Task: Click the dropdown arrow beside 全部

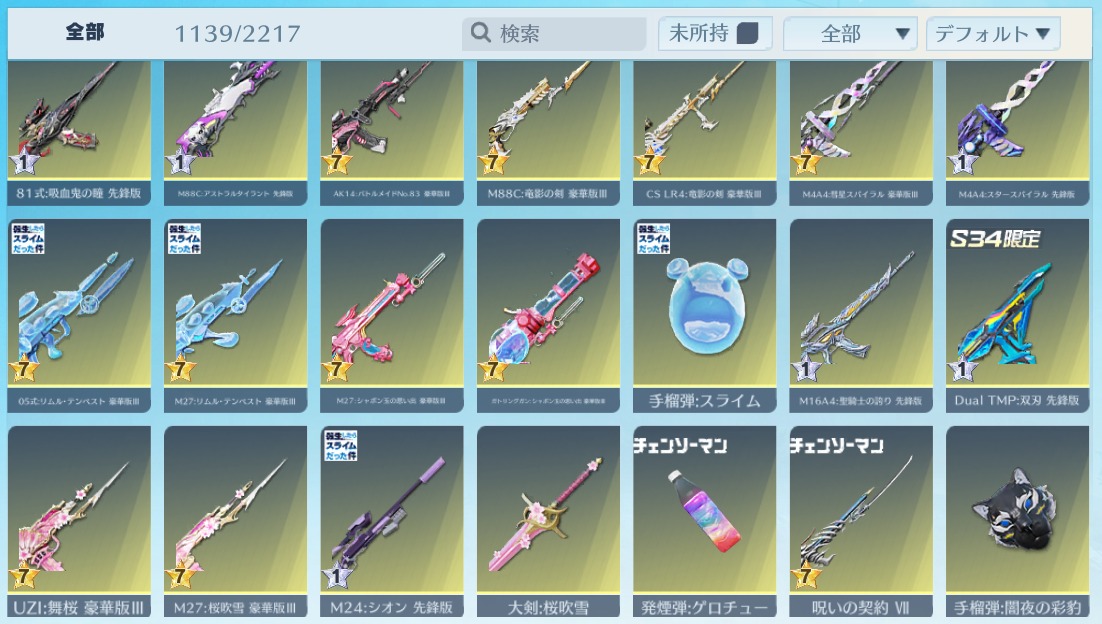Action: click(902, 33)
